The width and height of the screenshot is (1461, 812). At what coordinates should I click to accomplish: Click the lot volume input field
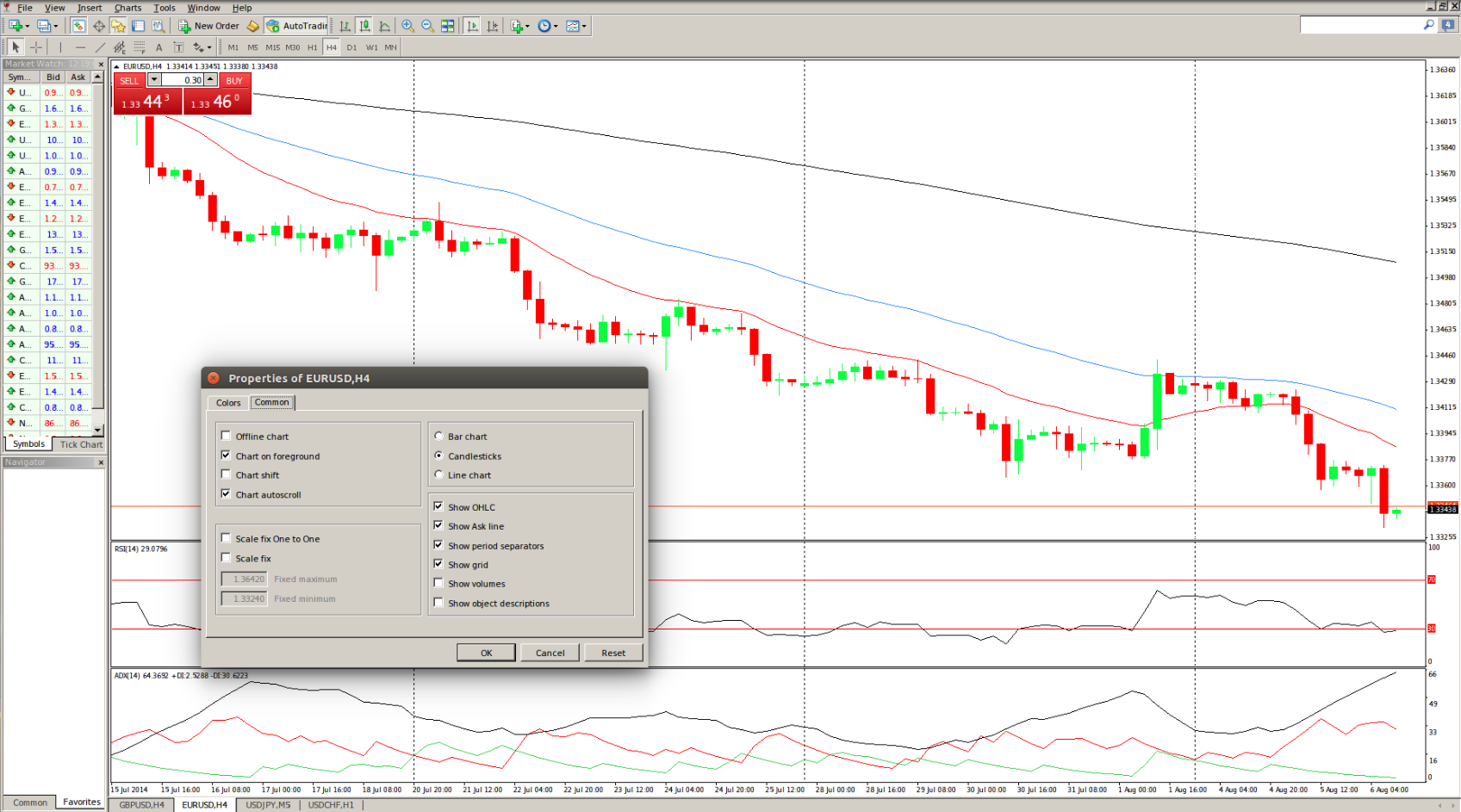(x=183, y=80)
